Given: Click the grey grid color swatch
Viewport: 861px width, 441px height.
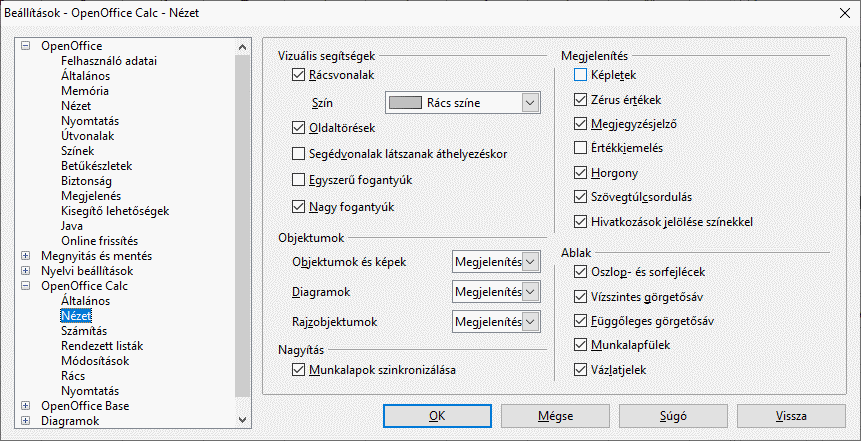Looking at the screenshot, I should [x=405, y=102].
